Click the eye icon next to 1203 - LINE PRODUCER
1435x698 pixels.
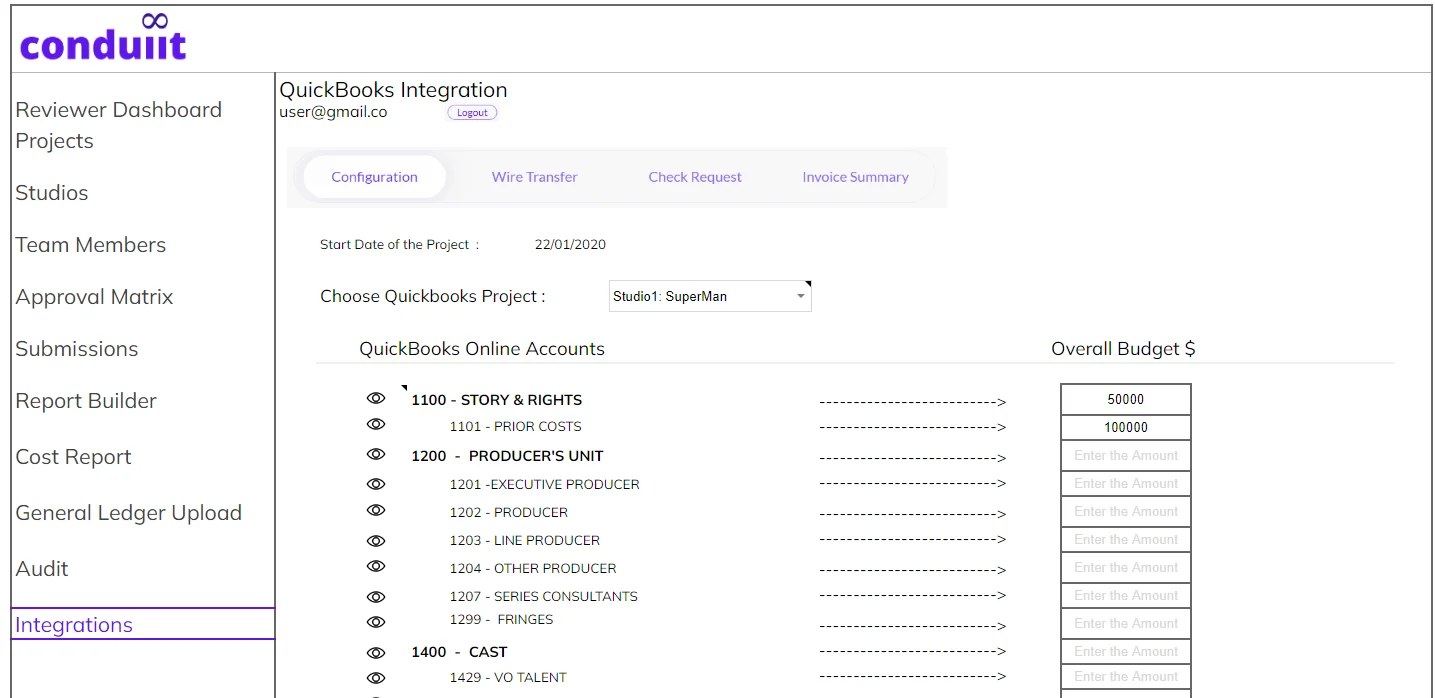[376, 540]
